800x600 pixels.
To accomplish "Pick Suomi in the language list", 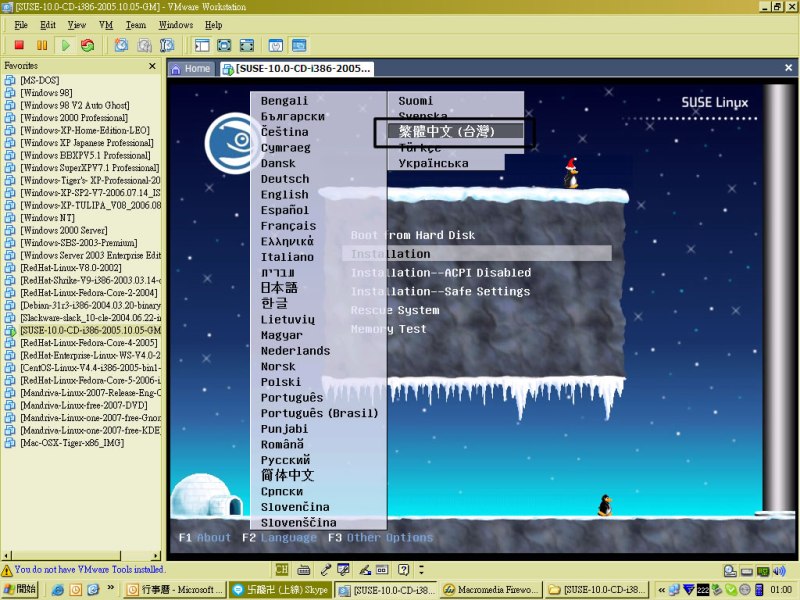I will tap(416, 101).
